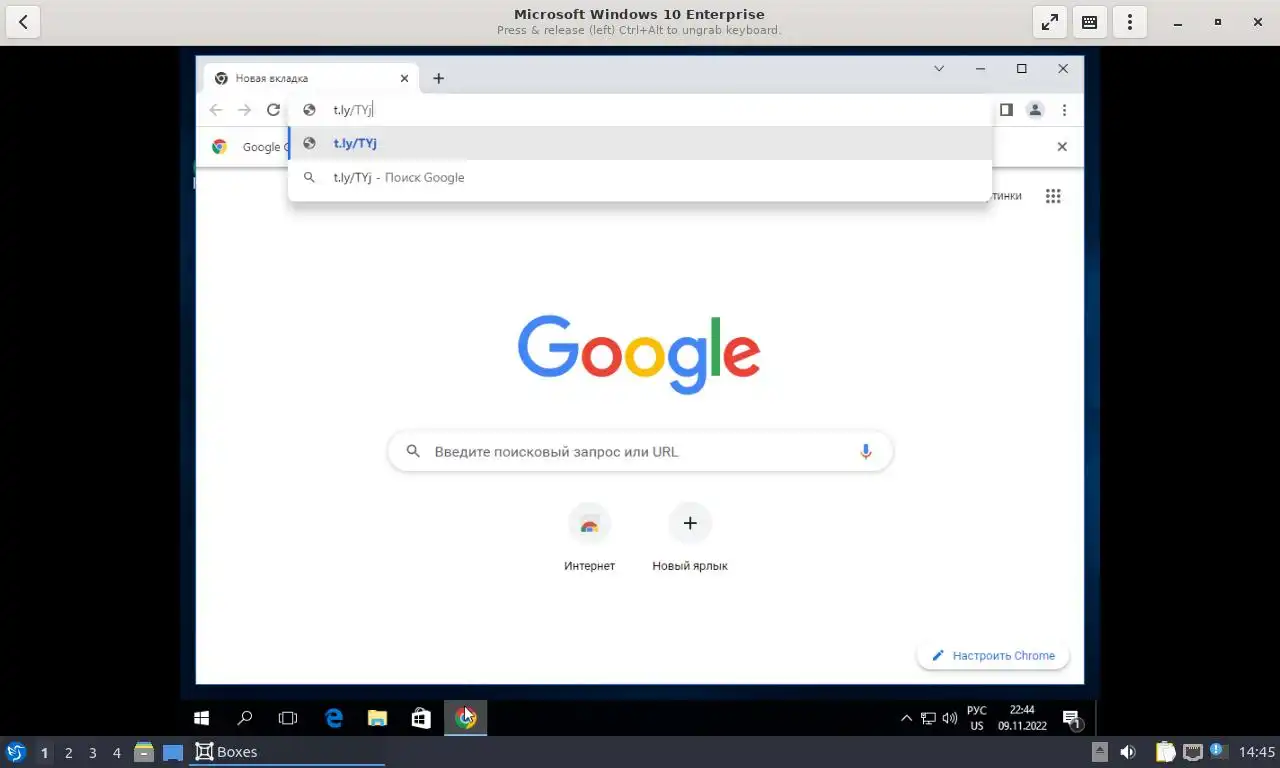The height and width of the screenshot is (768, 1280).
Task: Open the host clipboard tray icon
Action: click(x=1166, y=752)
